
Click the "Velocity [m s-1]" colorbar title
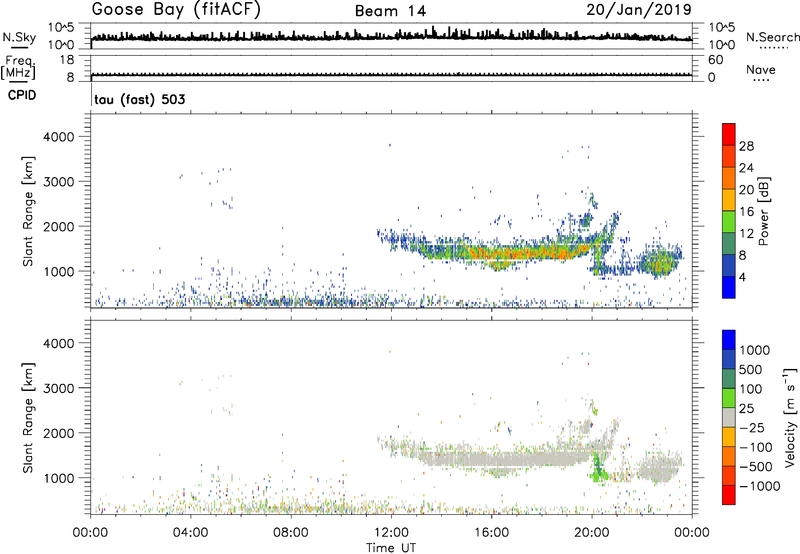pyautogui.click(x=790, y=417)
